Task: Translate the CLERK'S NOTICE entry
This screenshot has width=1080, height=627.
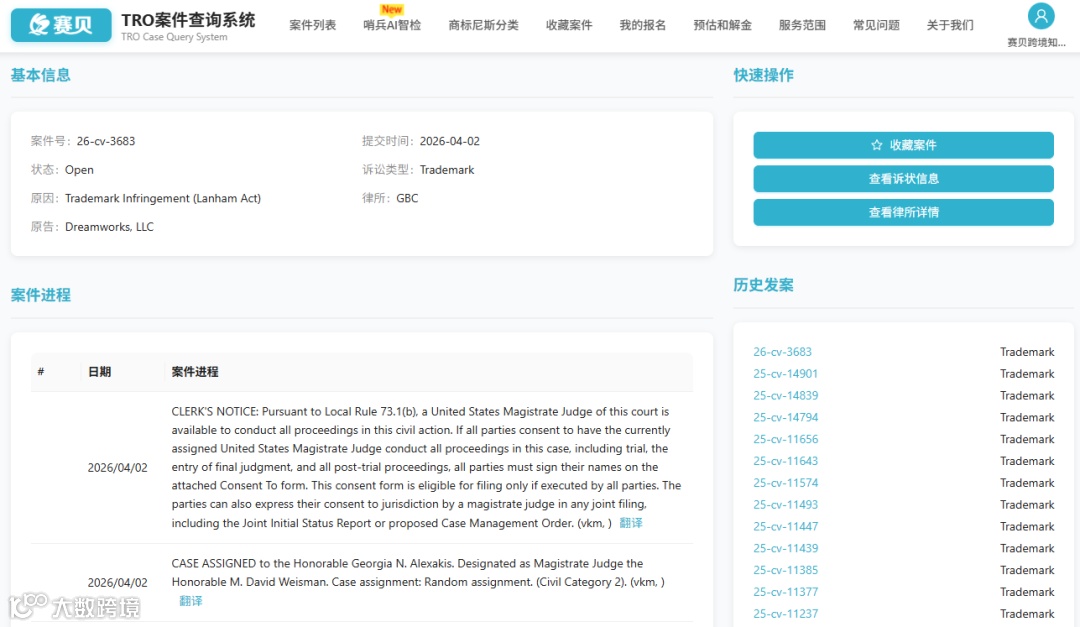Action: click(x=630, y=523)
